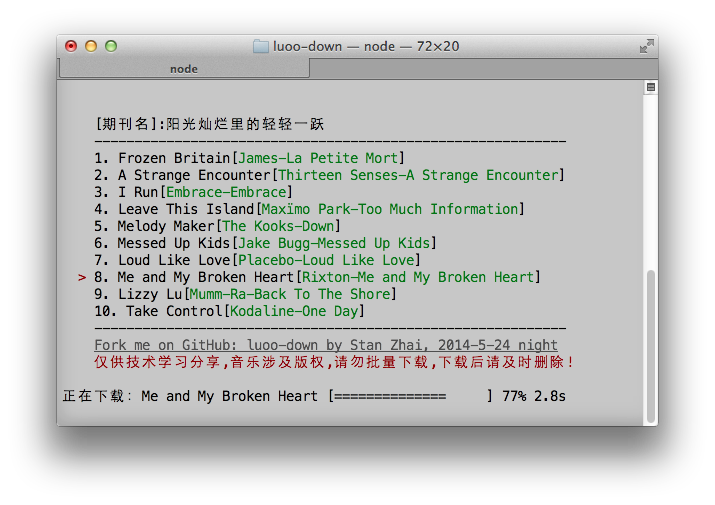Minimize the window using yellow button

pyautogui.click(x=91, y=46)
